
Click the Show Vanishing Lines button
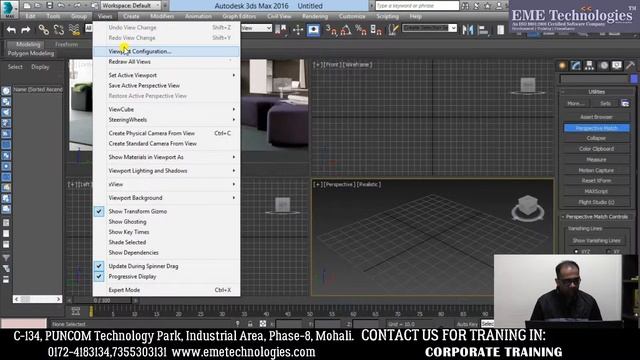click(x=596, y=240)
